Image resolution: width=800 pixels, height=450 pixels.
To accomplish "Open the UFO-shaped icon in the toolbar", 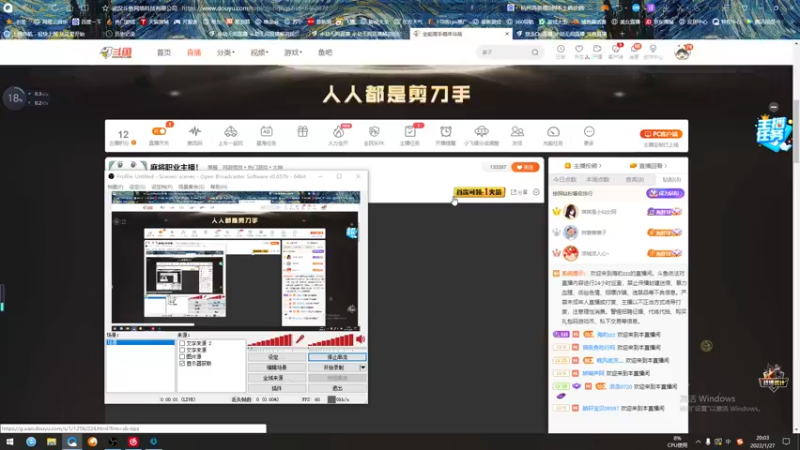I will 481,132.
